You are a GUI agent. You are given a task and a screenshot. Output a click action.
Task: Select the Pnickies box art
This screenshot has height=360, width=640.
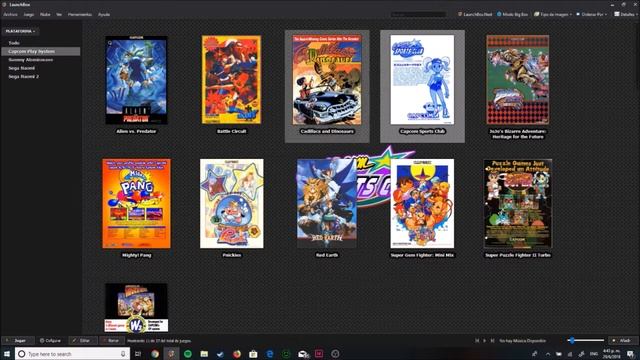pos(231,204)
